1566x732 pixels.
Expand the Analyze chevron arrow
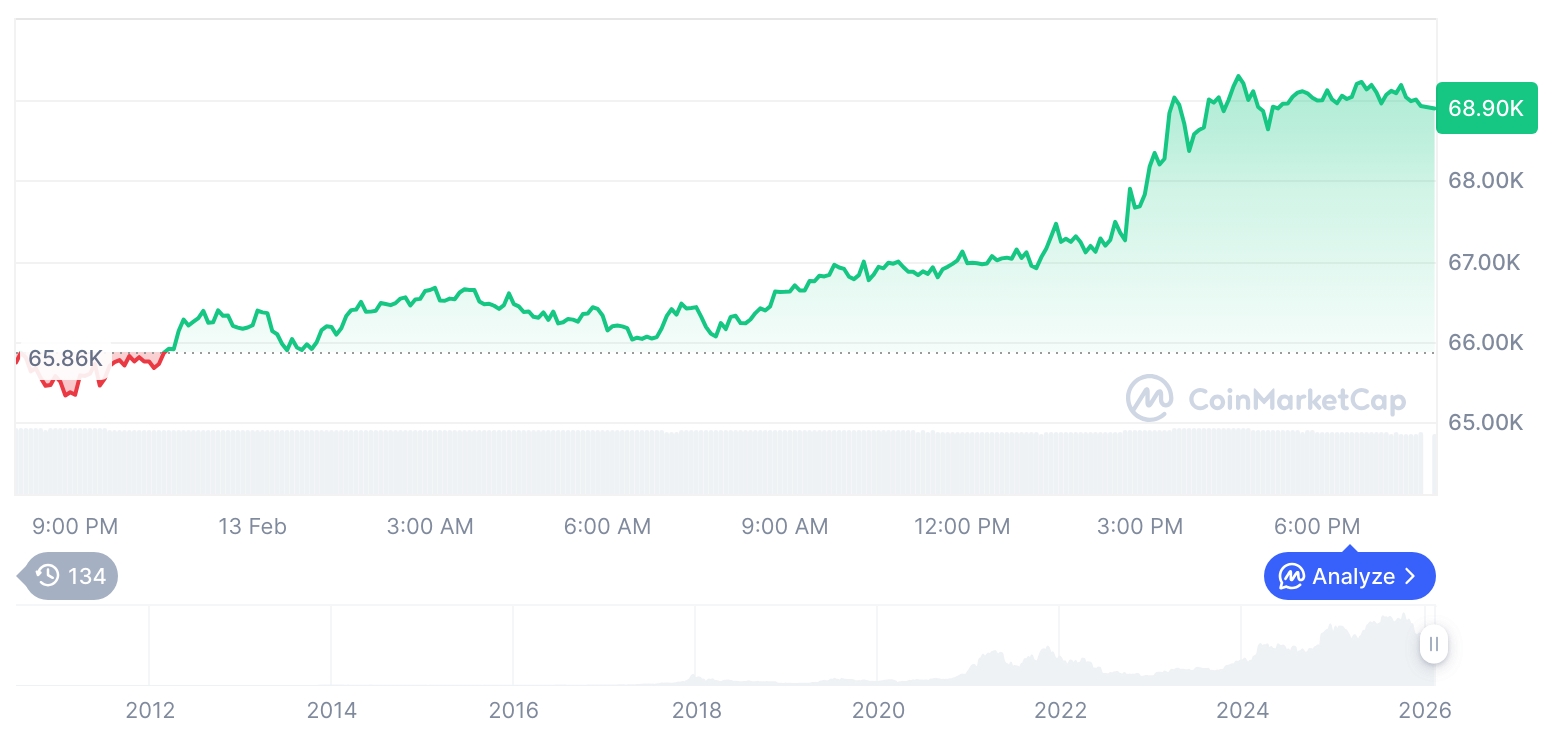tap(1411, 577)
